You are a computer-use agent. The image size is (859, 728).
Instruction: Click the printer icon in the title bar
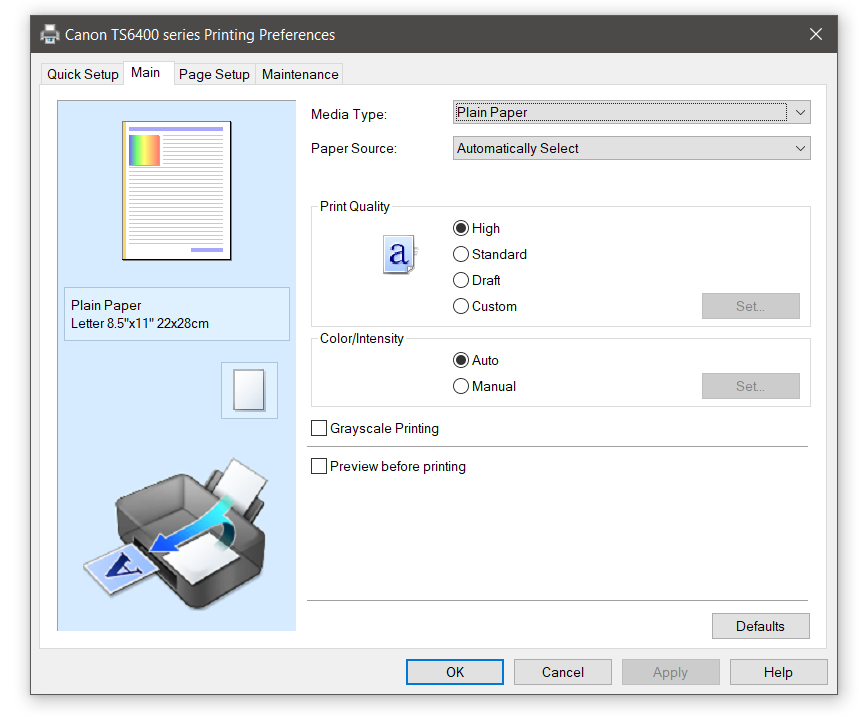point(49,33)
